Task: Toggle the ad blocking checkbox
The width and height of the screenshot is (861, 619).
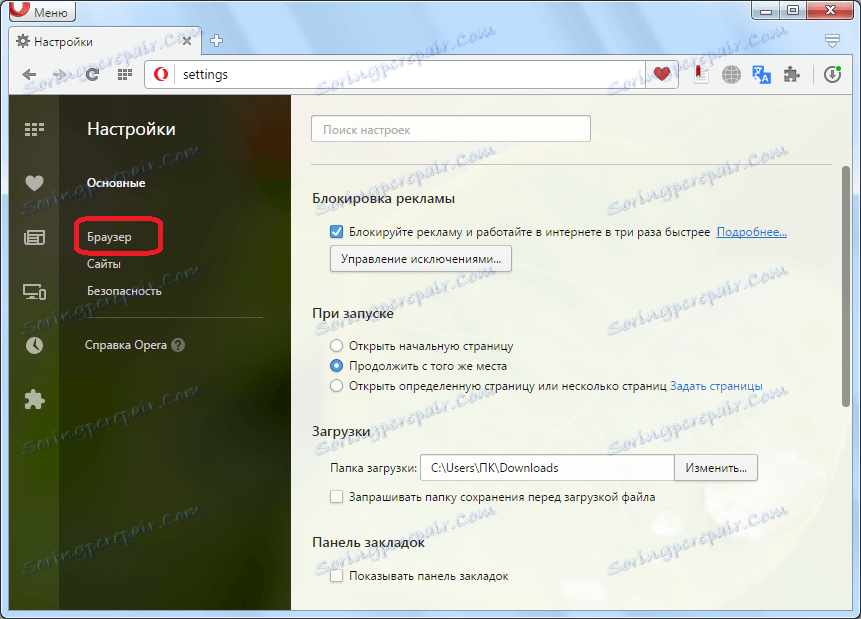Action: pyautogui.click(x=337, y=232)
